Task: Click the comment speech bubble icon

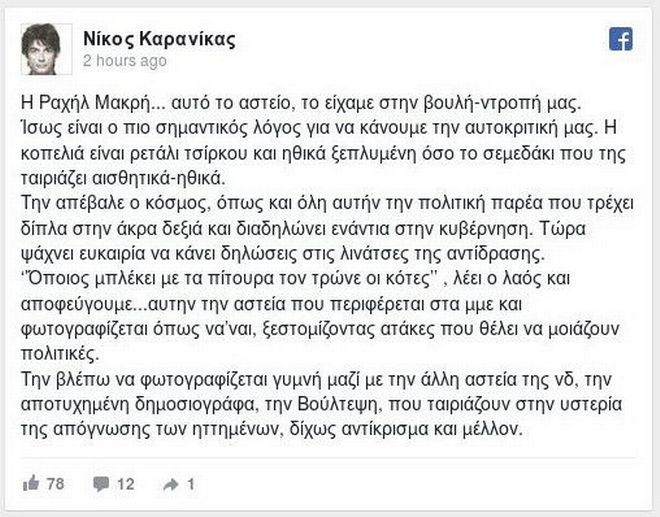Action: click(x=101, y=483)
